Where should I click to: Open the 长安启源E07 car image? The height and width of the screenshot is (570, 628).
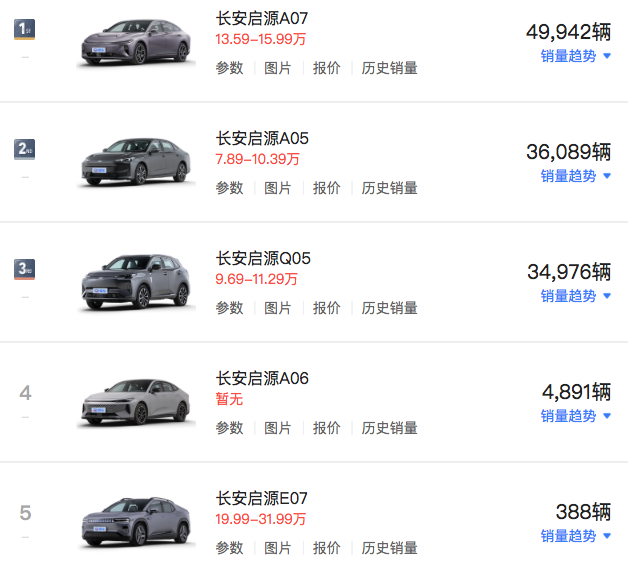click(x=135, y=521)
